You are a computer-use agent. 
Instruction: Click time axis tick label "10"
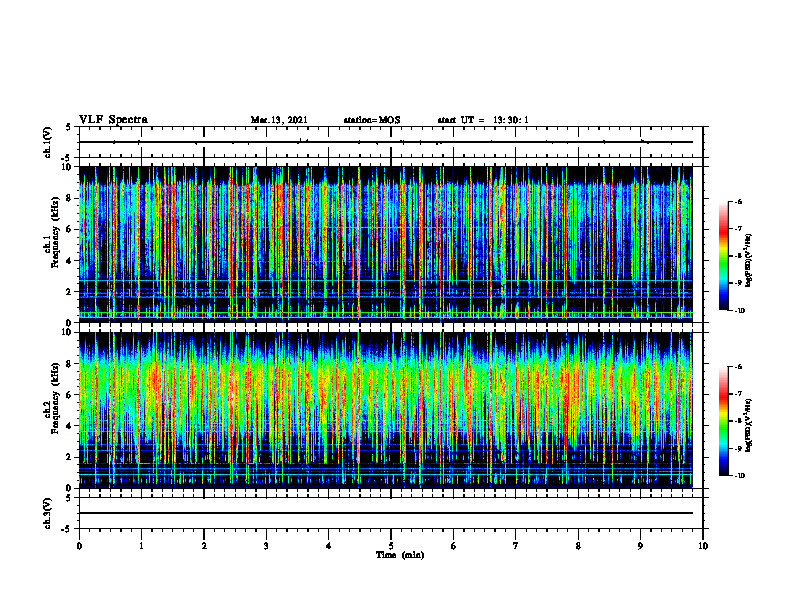point(703,546)
